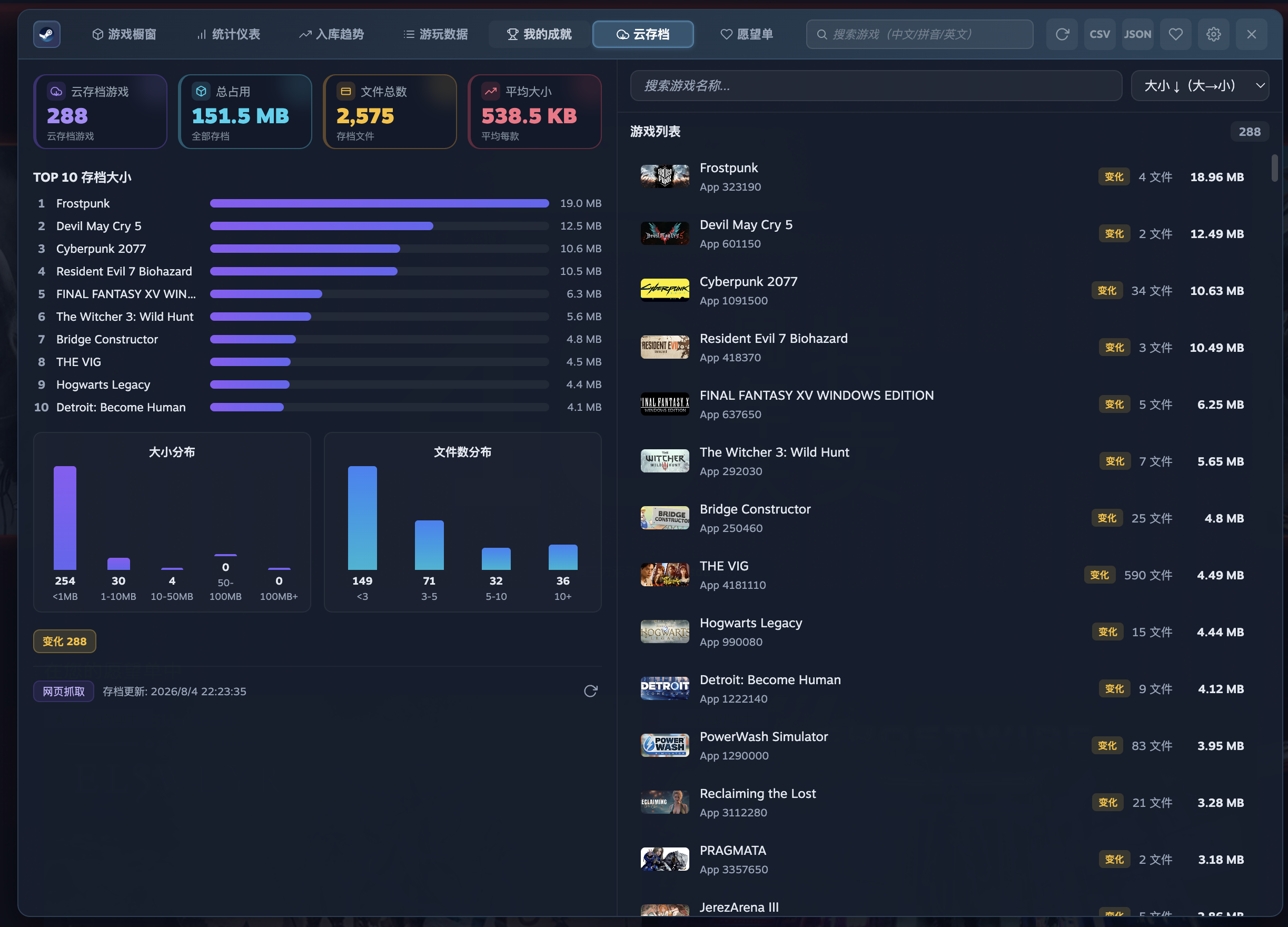
Task: Click The Witcher 3 thumbnail
Action: (x=665, y=461)
